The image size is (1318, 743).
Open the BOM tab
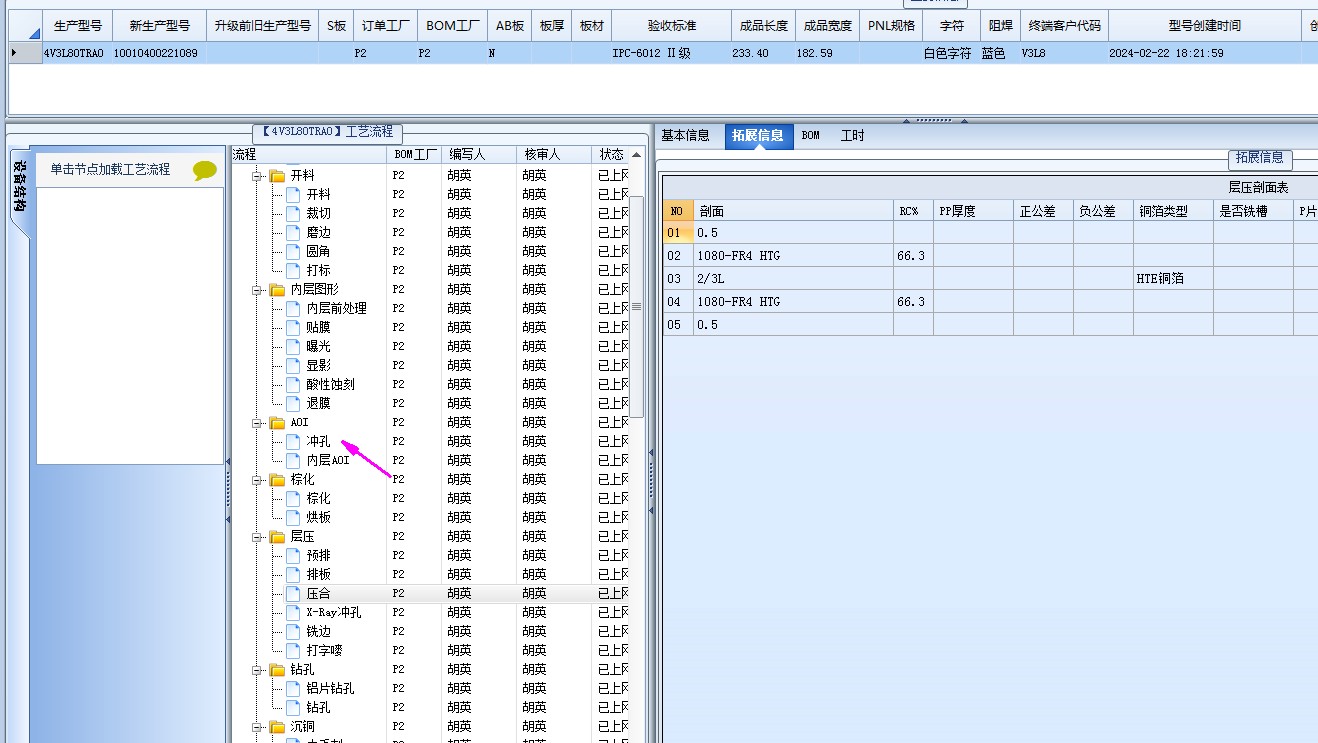[x=811, y=136]
